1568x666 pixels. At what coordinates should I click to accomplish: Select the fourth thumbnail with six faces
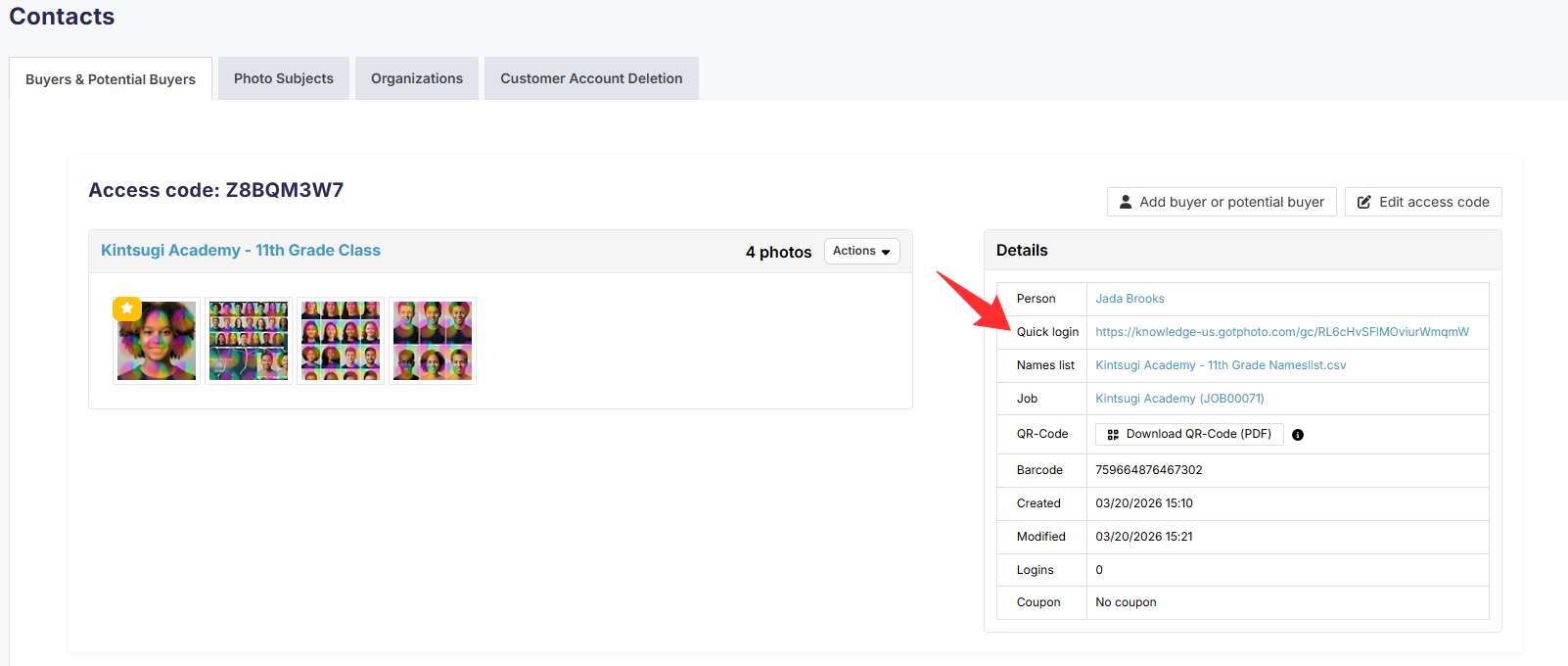(x=433, y=341)
